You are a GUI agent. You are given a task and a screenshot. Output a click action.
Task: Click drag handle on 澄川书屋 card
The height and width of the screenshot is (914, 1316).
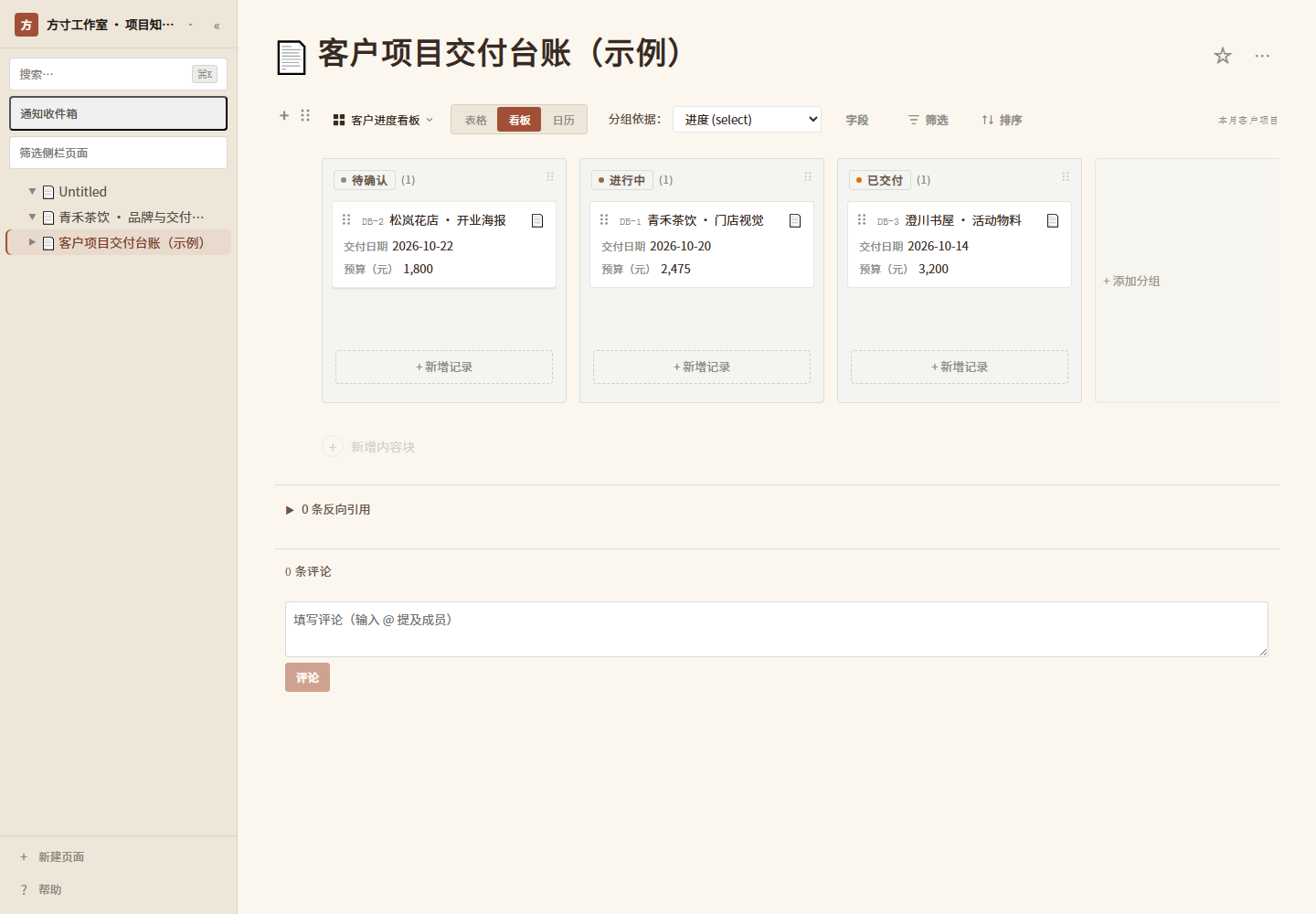(x=862, y=219)
